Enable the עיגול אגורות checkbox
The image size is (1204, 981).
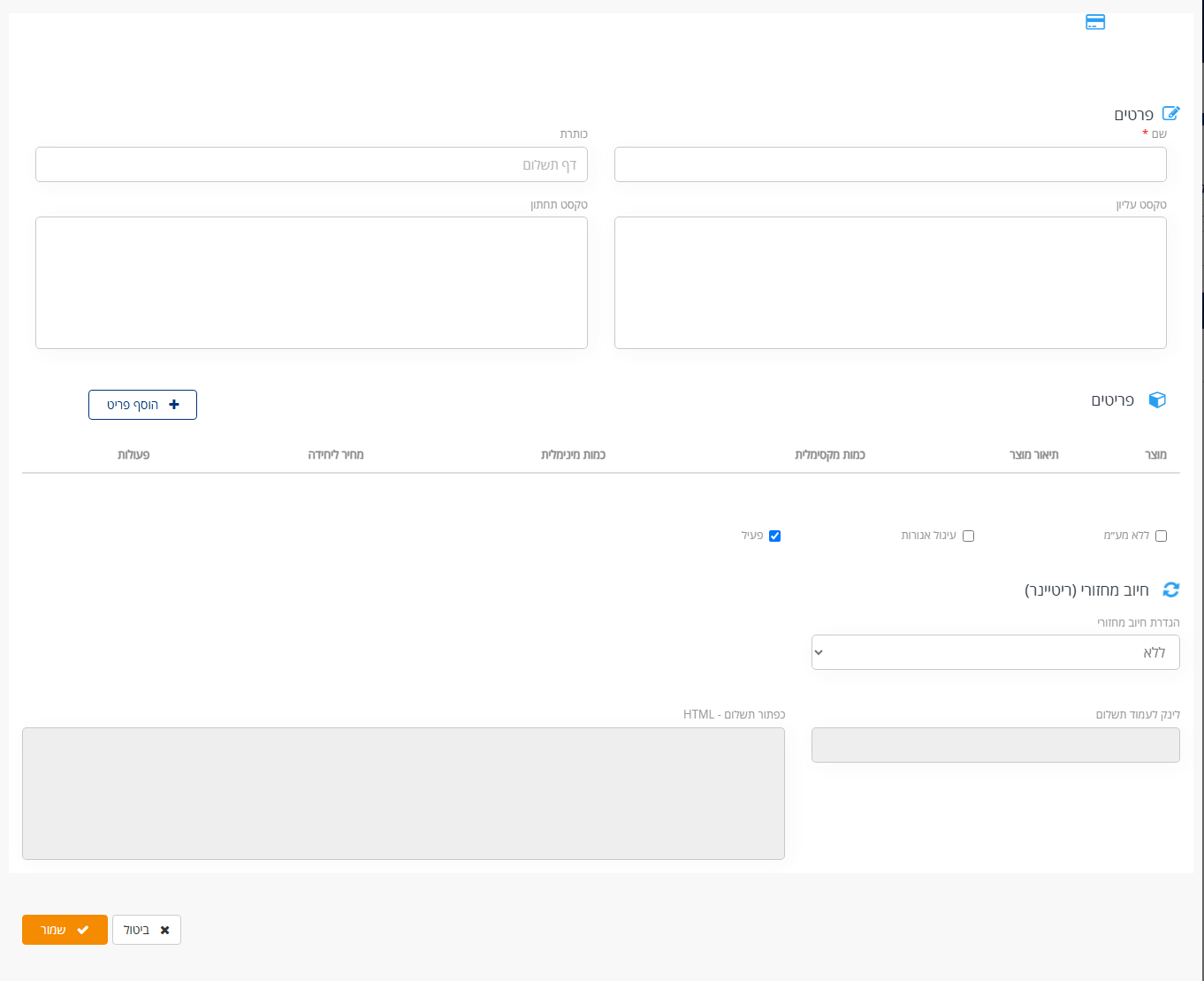(968, 536)
